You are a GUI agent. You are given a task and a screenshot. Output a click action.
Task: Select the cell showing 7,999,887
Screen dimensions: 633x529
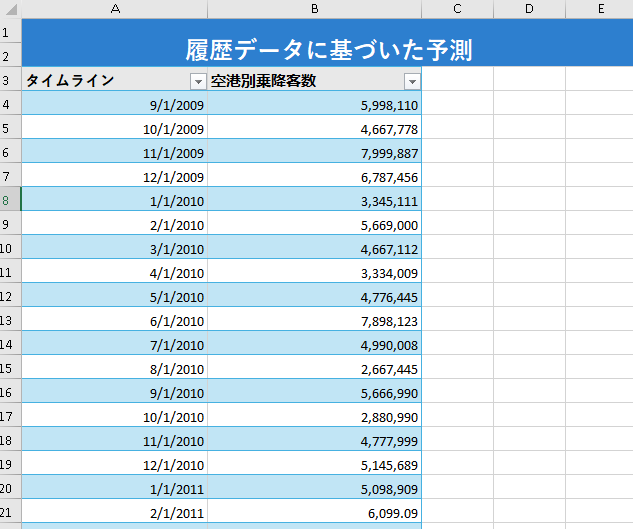click(314, 151)
